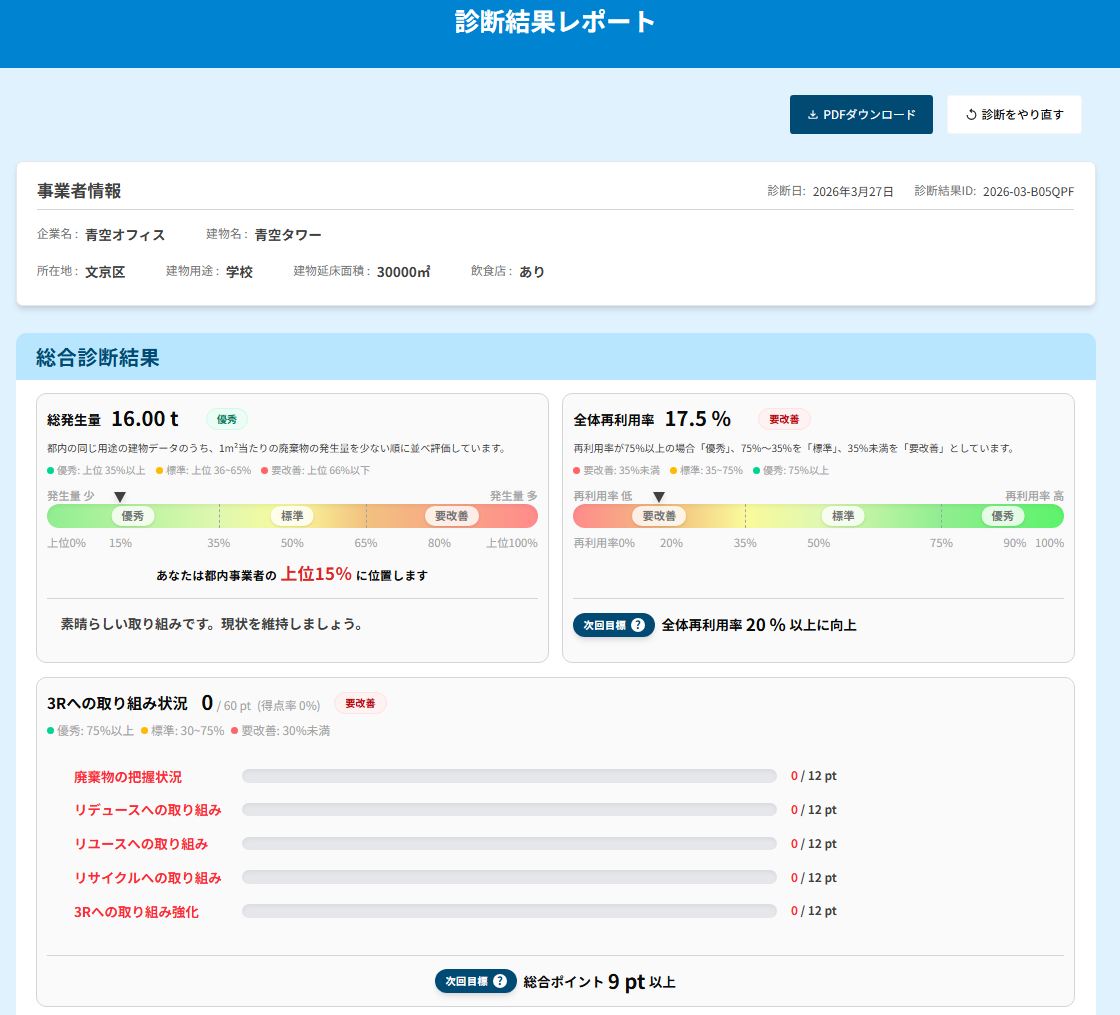Viewport: 1120px width, 1015px height.
Task: Select the リユースへの取り組み category label
Action: 141,844
